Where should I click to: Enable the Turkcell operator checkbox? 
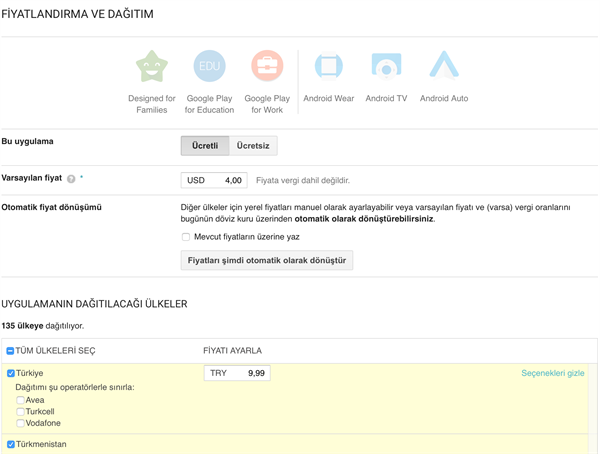click(20, 411)
